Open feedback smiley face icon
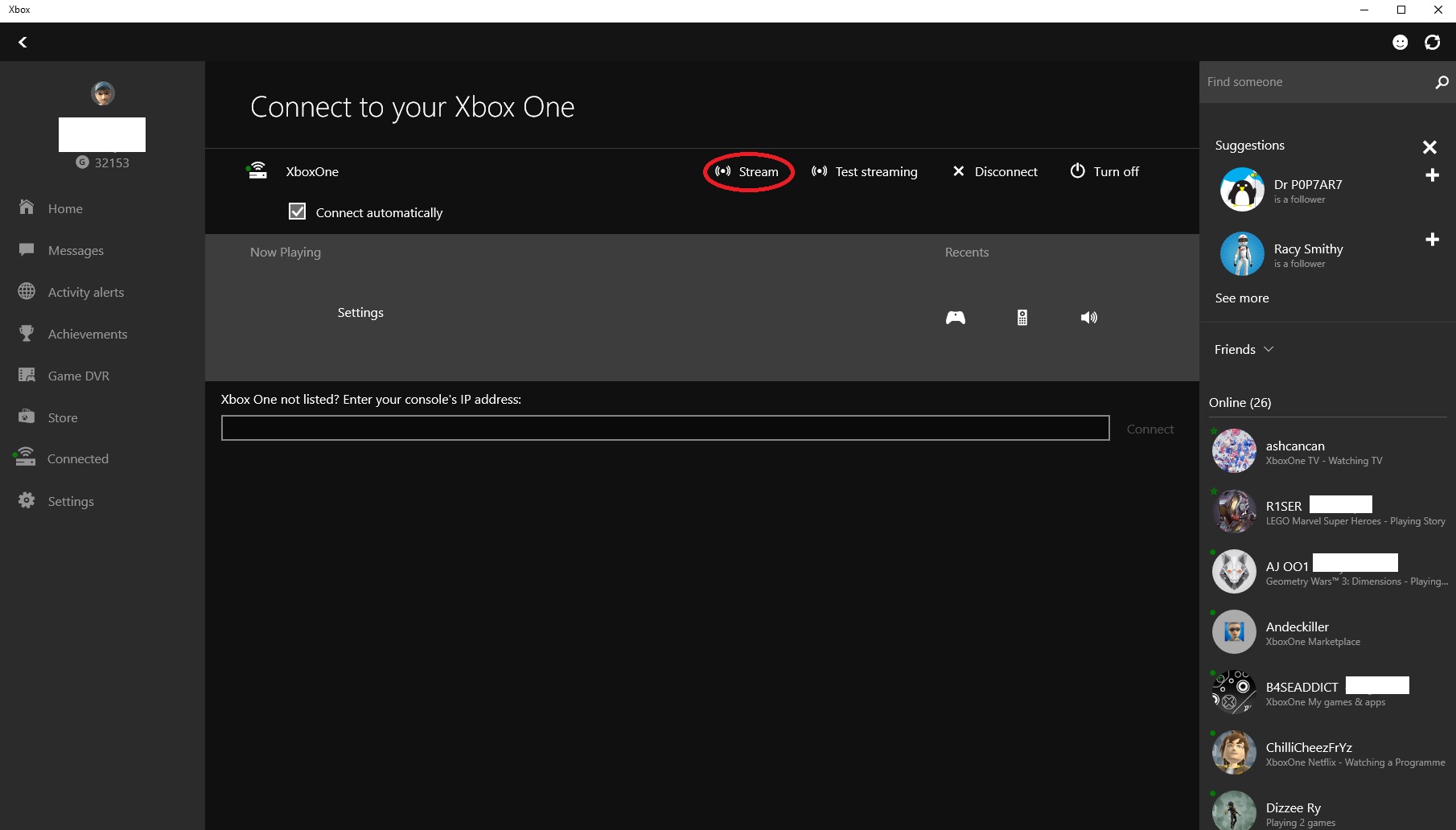The image size is (1456, 830). (1400, 42)
